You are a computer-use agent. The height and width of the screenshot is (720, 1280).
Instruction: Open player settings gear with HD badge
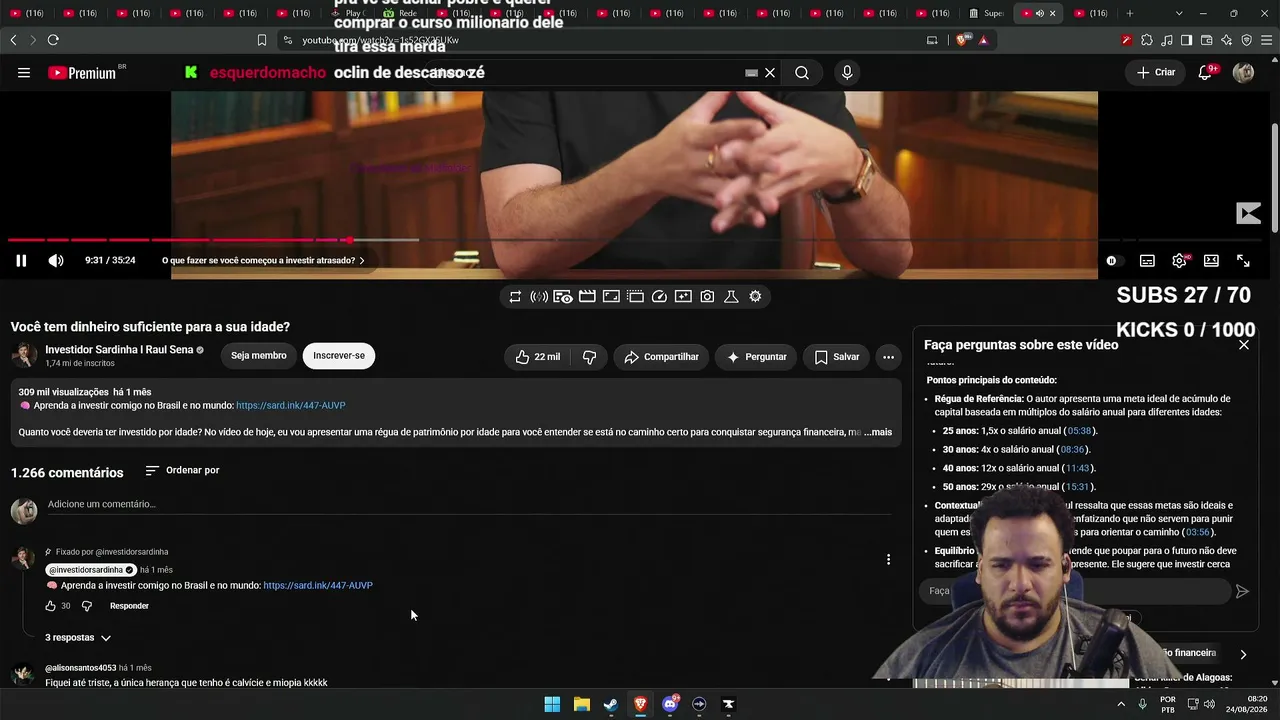[1180, 261]
